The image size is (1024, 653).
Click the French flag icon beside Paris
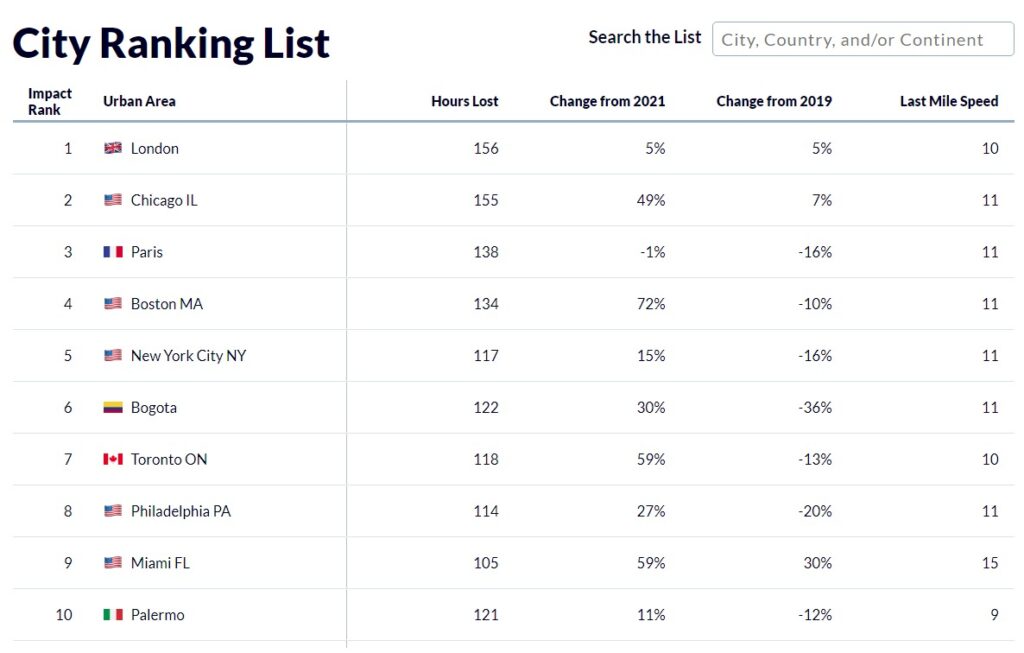(x=112, y=252)
